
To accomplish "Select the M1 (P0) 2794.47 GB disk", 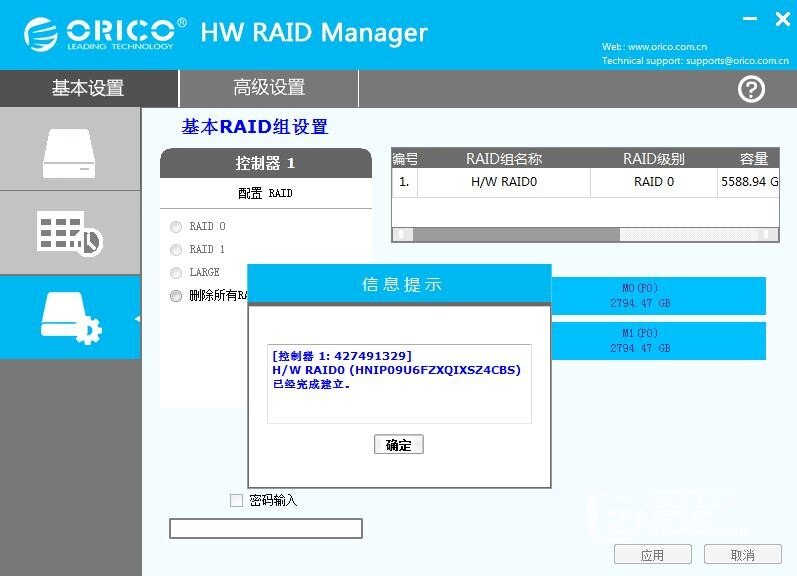I will pyautogui.click(x=658, y=341).
